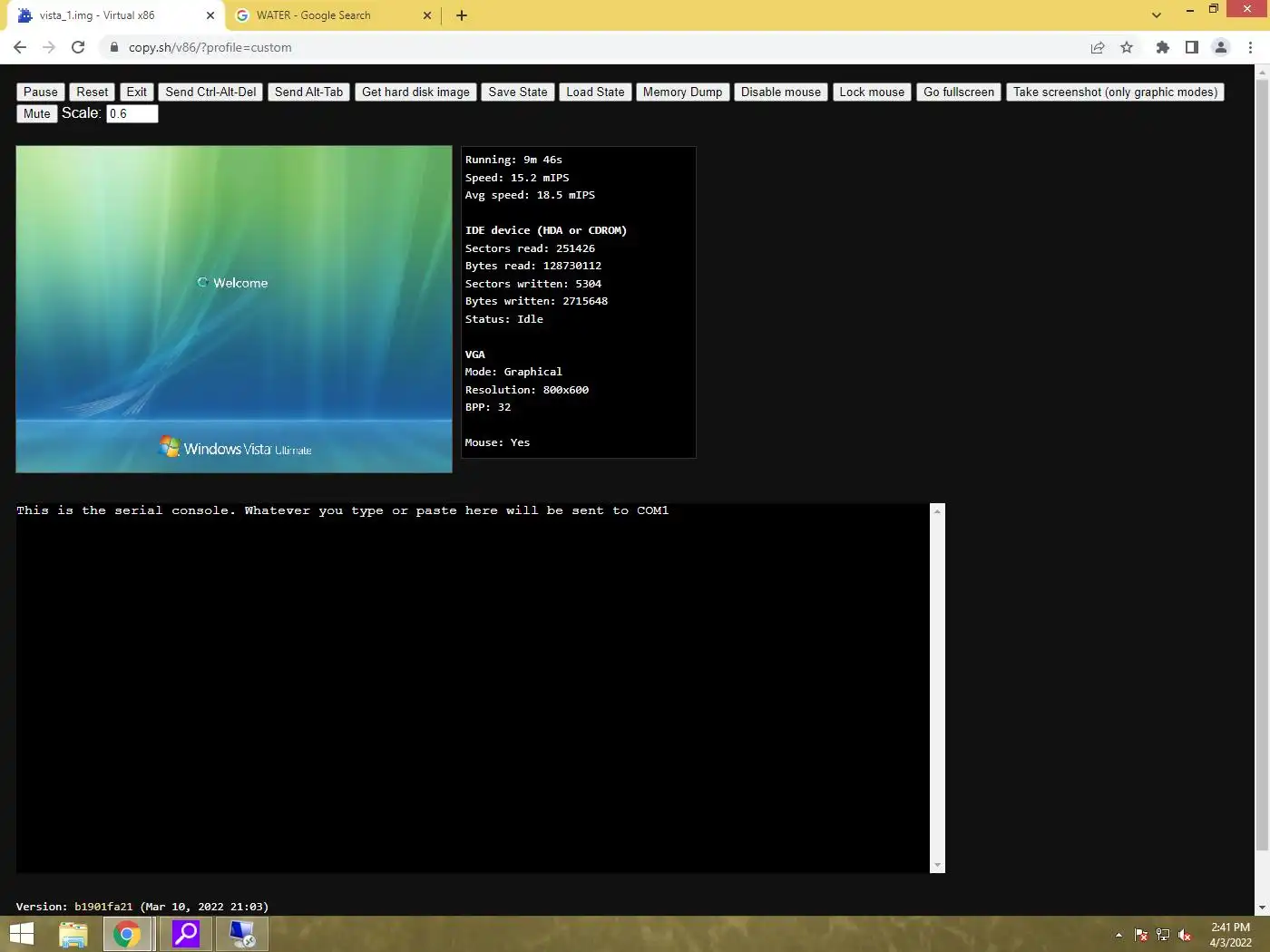Mute the emulator sound
Viewport: 1270px width, 952px height.
(x=37, y=113)
